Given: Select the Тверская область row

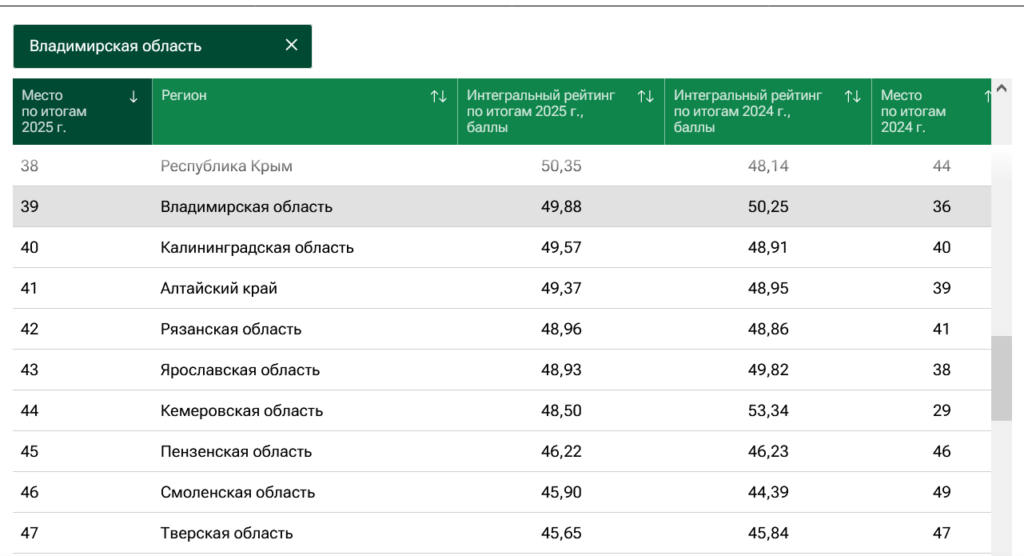Looking at the screenshot, I should (x=502, y=533).
